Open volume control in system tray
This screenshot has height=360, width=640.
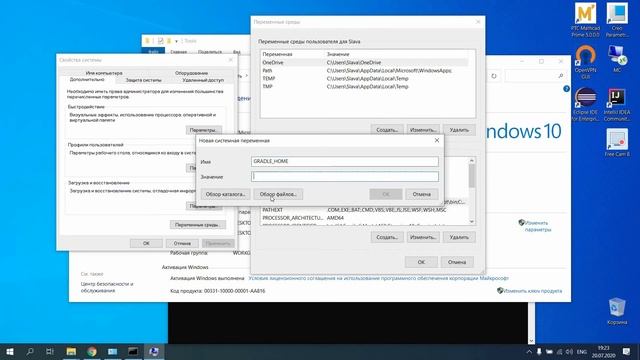point(569,351)
